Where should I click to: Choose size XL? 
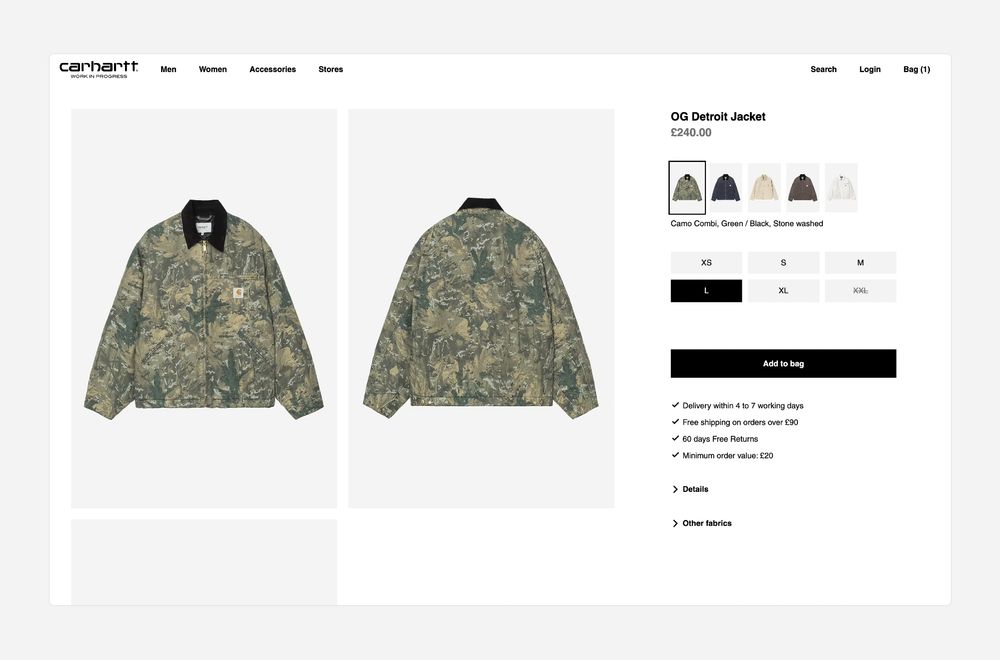(783, 291)
